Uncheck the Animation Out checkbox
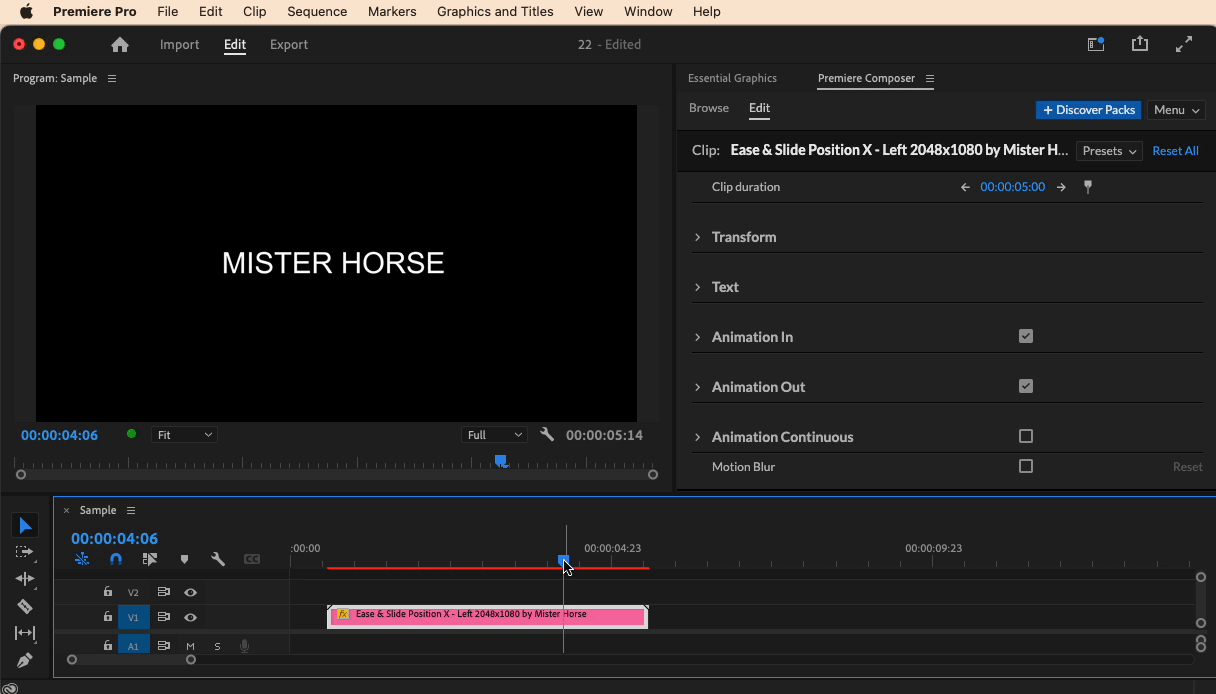This screenshot has width=1216, height=694. (1026, 386)
